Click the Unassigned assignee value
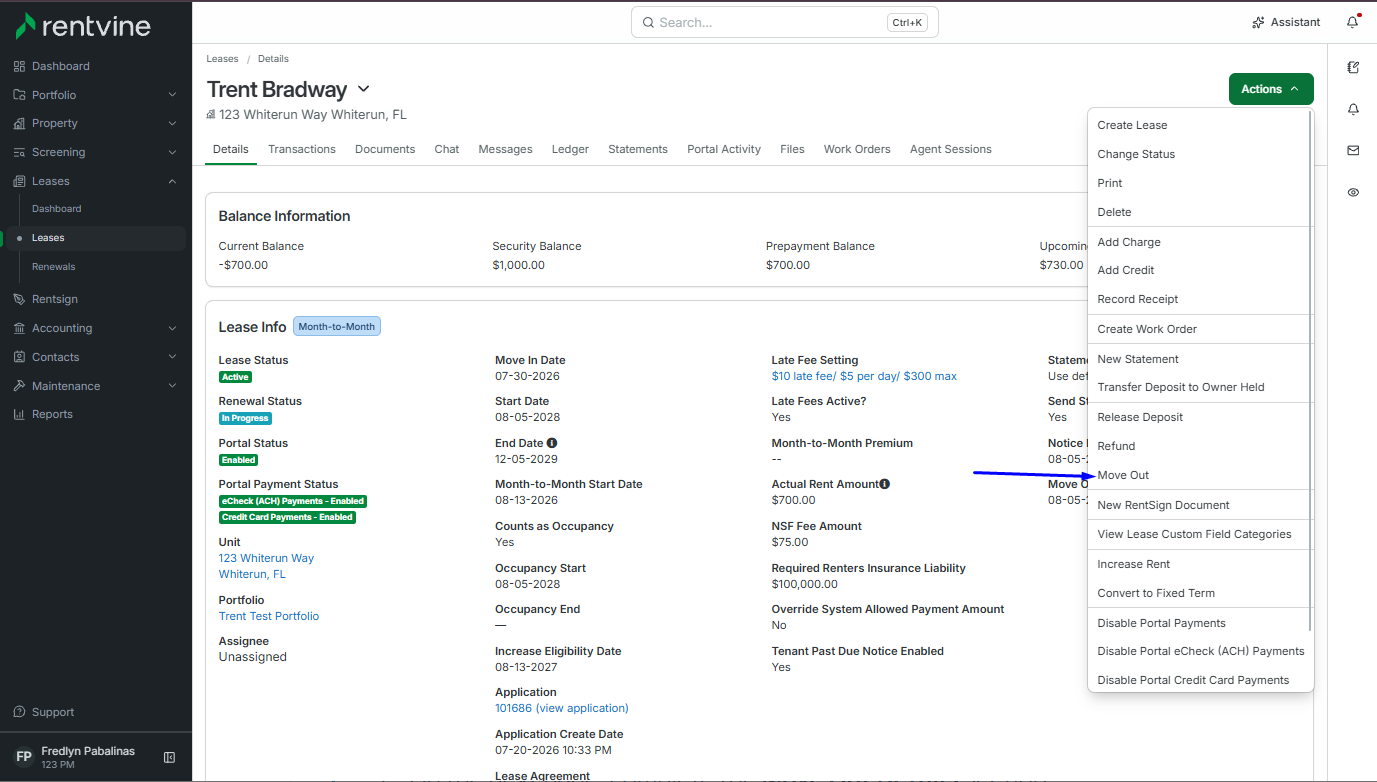Screen dimensions: 1377x782 click(x=253, y=657)
